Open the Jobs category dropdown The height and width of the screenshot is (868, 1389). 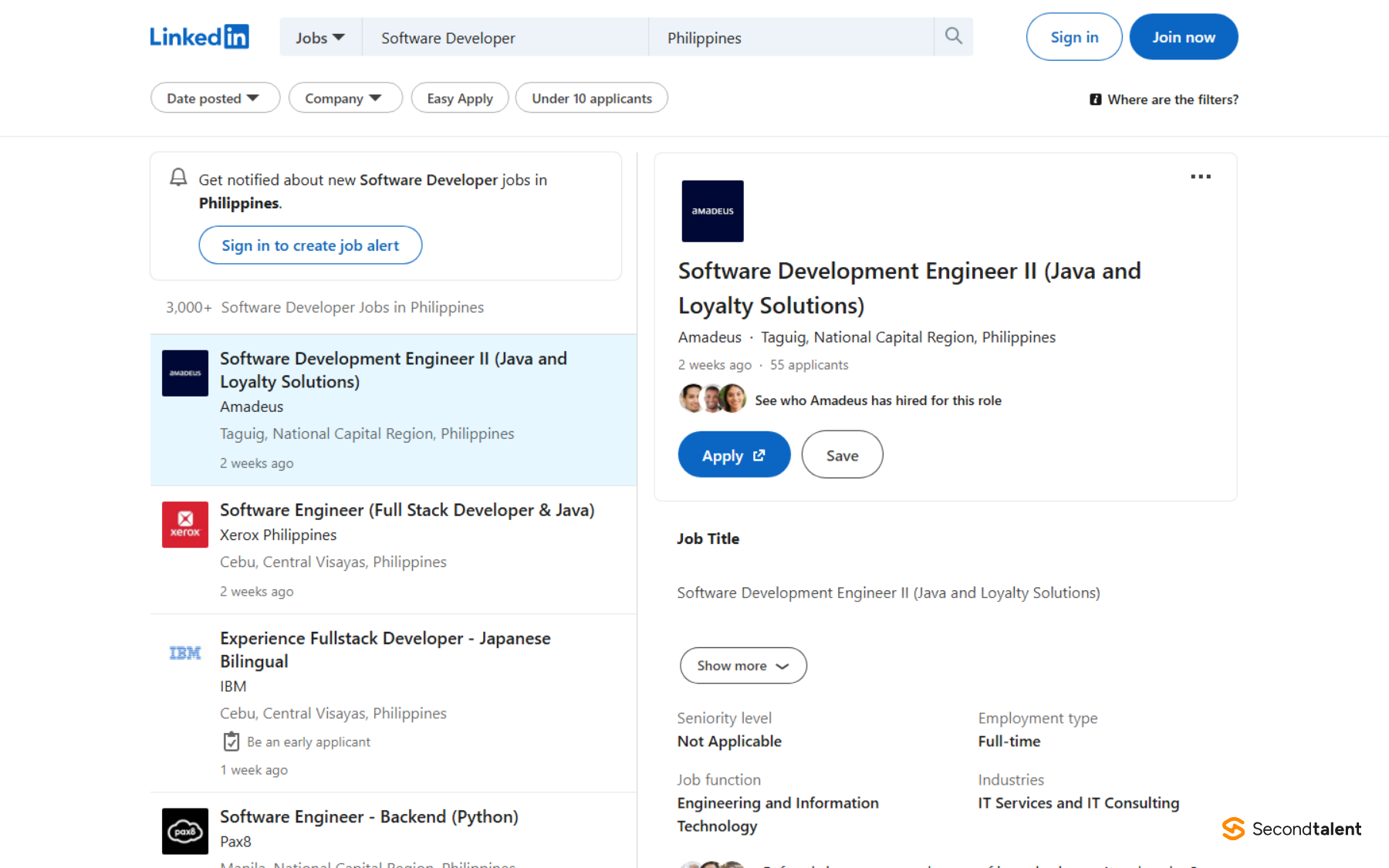(320, 38)
